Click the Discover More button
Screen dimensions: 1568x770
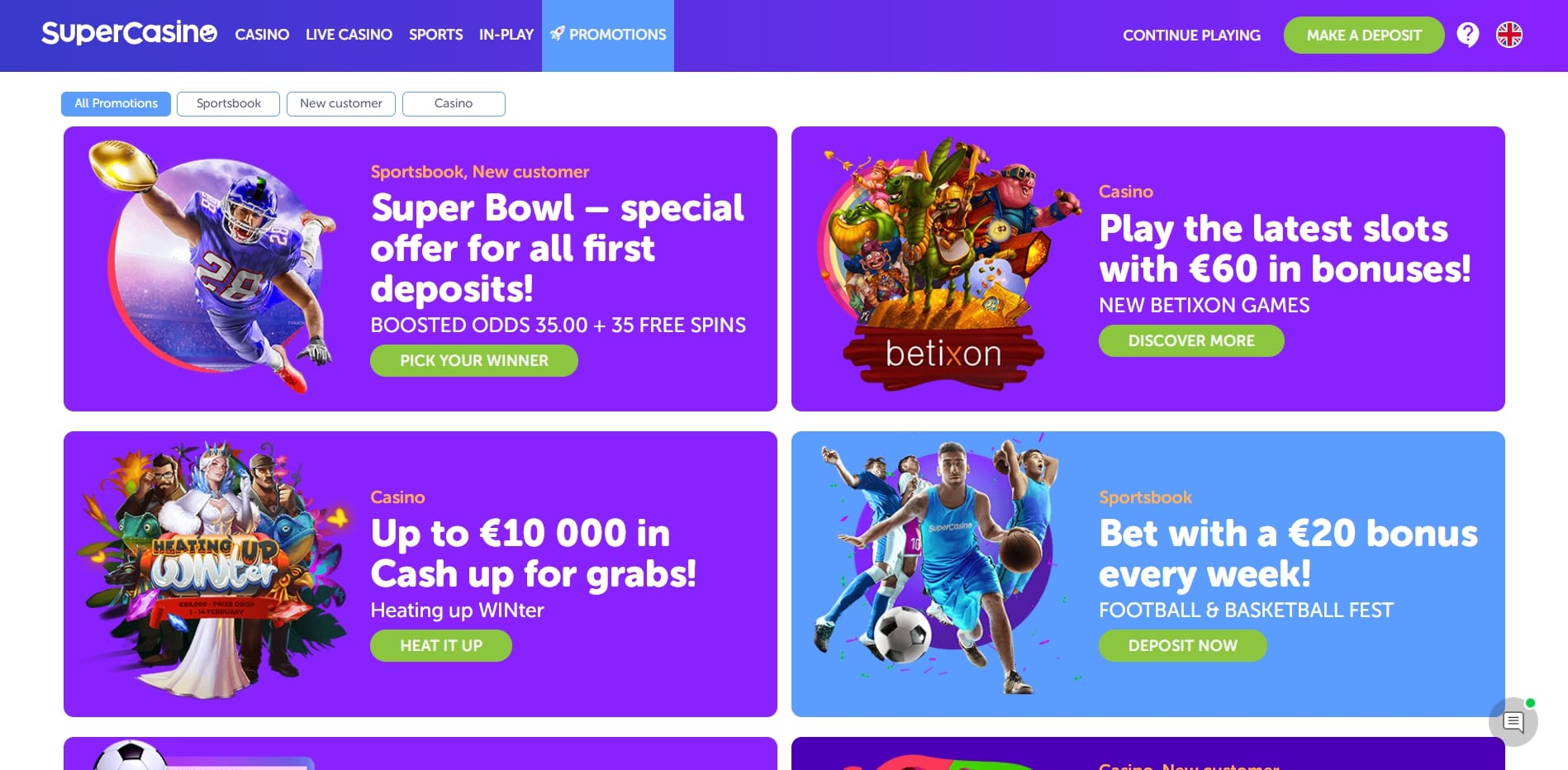[x=1191, y=340]
